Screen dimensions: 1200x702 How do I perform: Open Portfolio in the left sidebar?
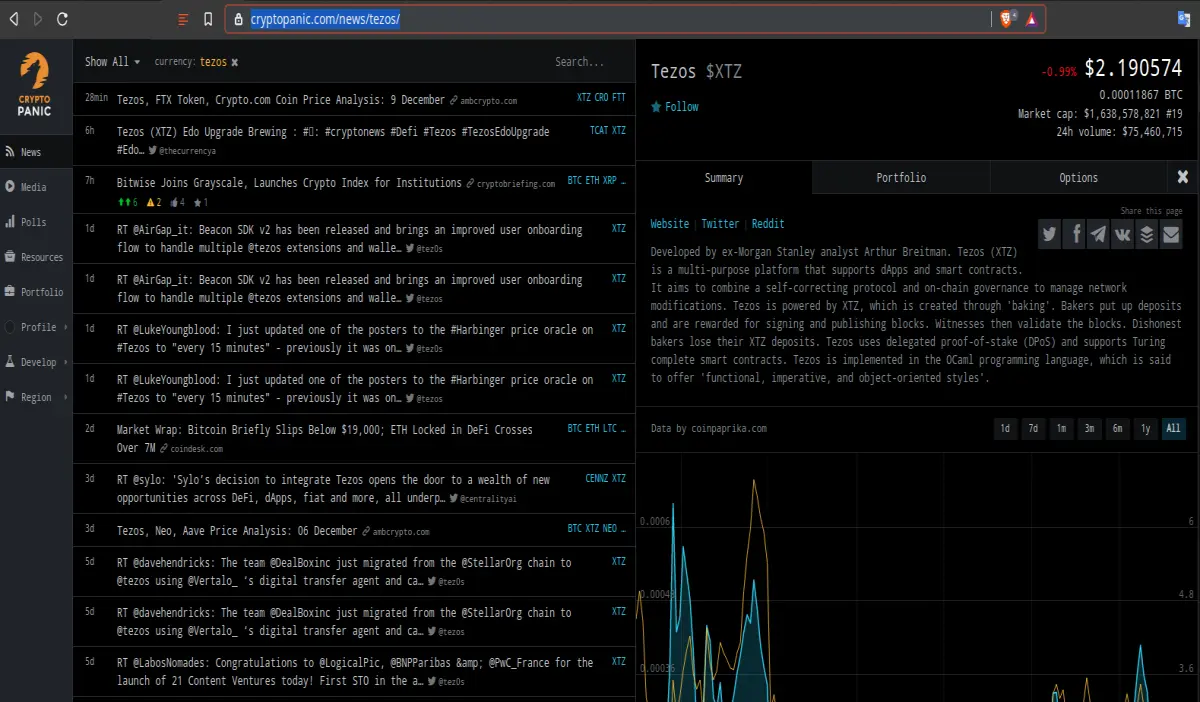36,292
